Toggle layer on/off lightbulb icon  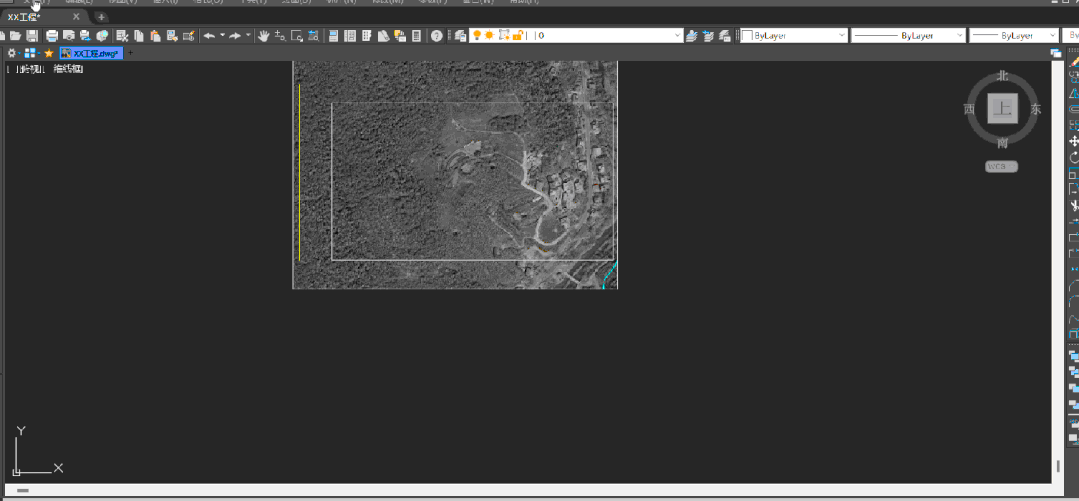[477, 35]
